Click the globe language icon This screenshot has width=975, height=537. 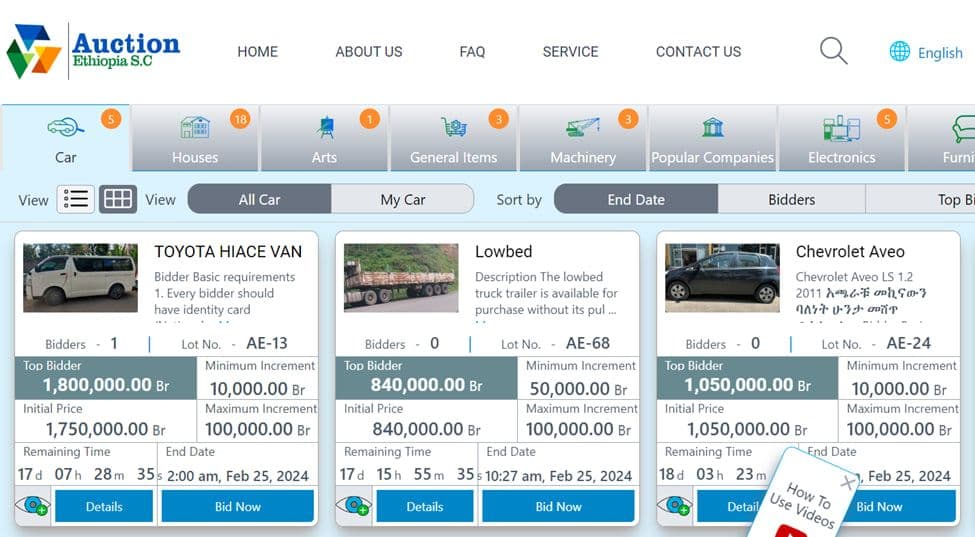click(x=899, y=52)
